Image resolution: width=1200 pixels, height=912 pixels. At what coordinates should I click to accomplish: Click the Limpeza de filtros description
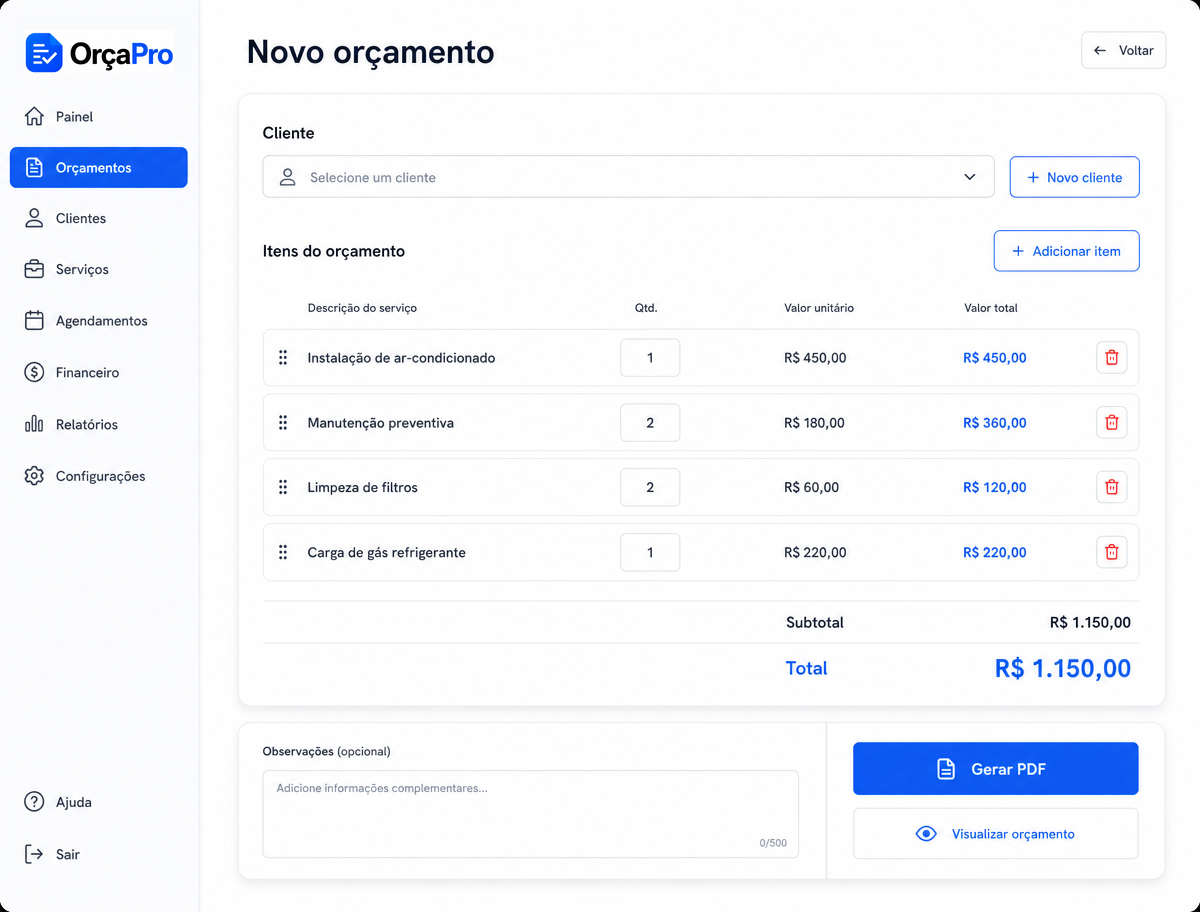(363, 487)
